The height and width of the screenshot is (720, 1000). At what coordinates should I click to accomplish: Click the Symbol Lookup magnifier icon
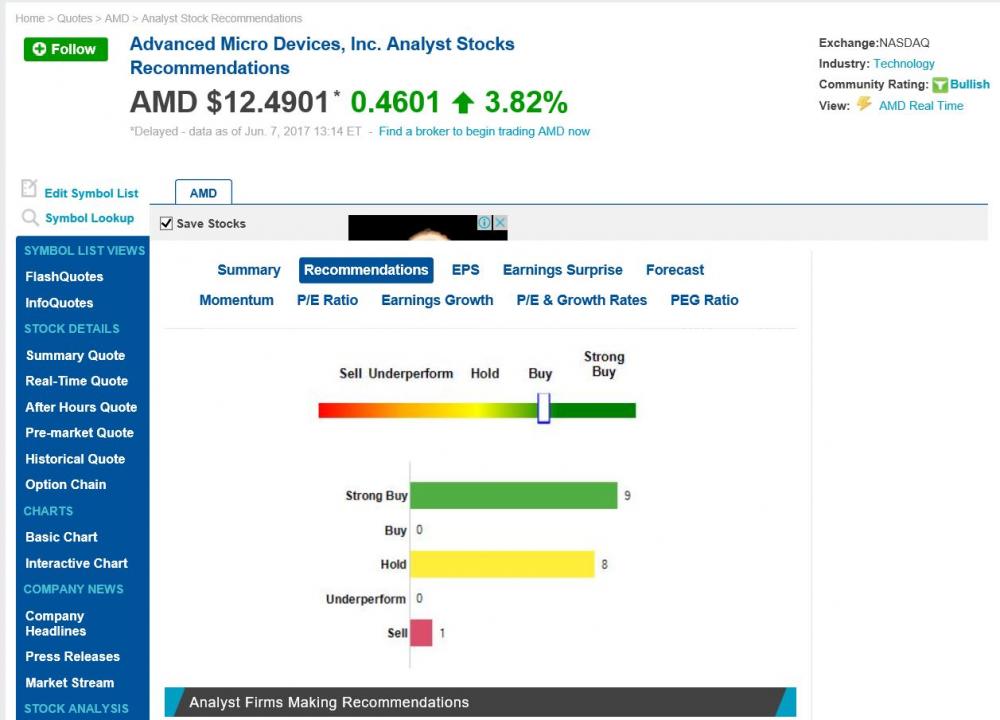(29, 217)
